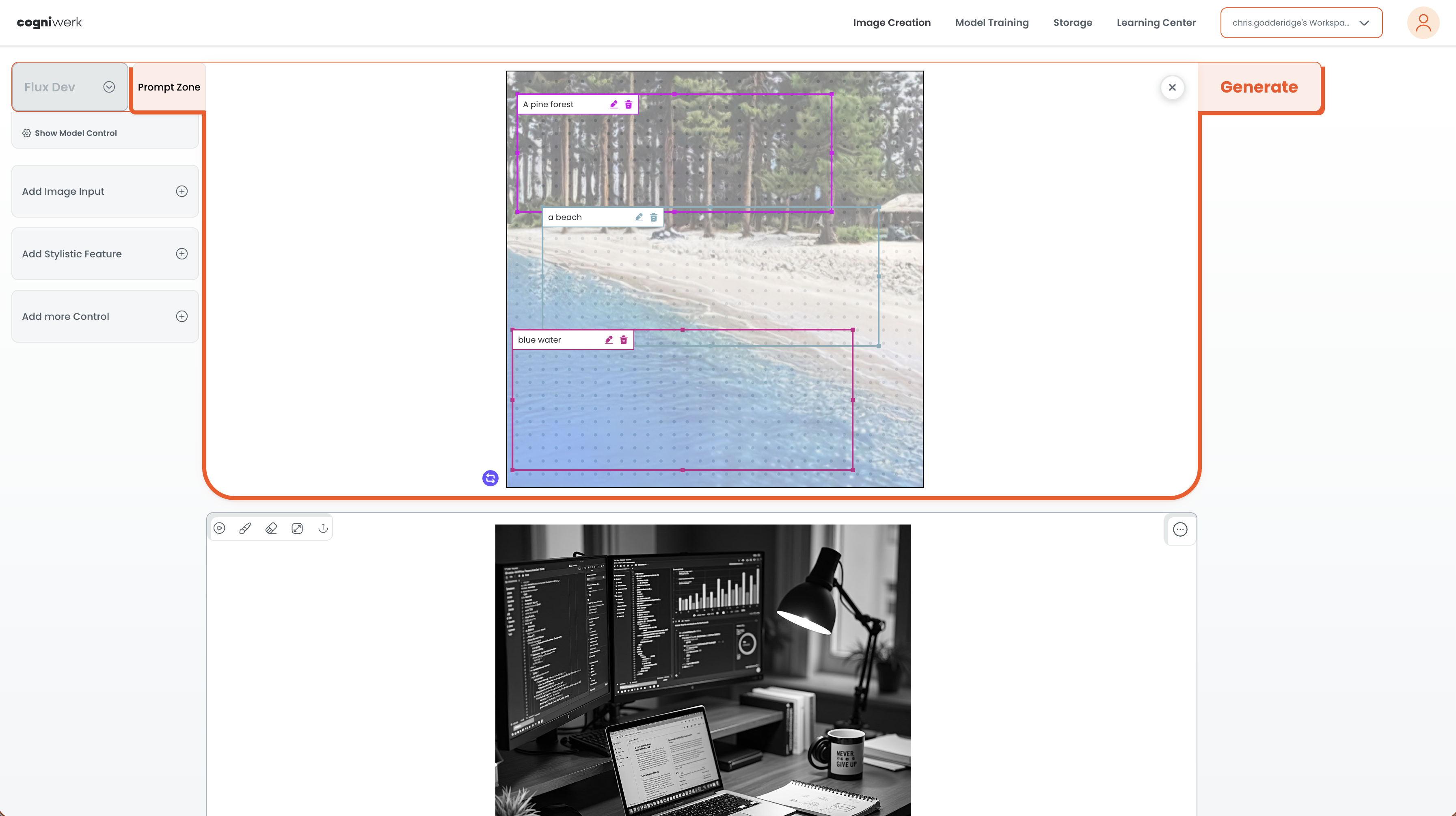Open more options on the result panel

point(1180,529)
